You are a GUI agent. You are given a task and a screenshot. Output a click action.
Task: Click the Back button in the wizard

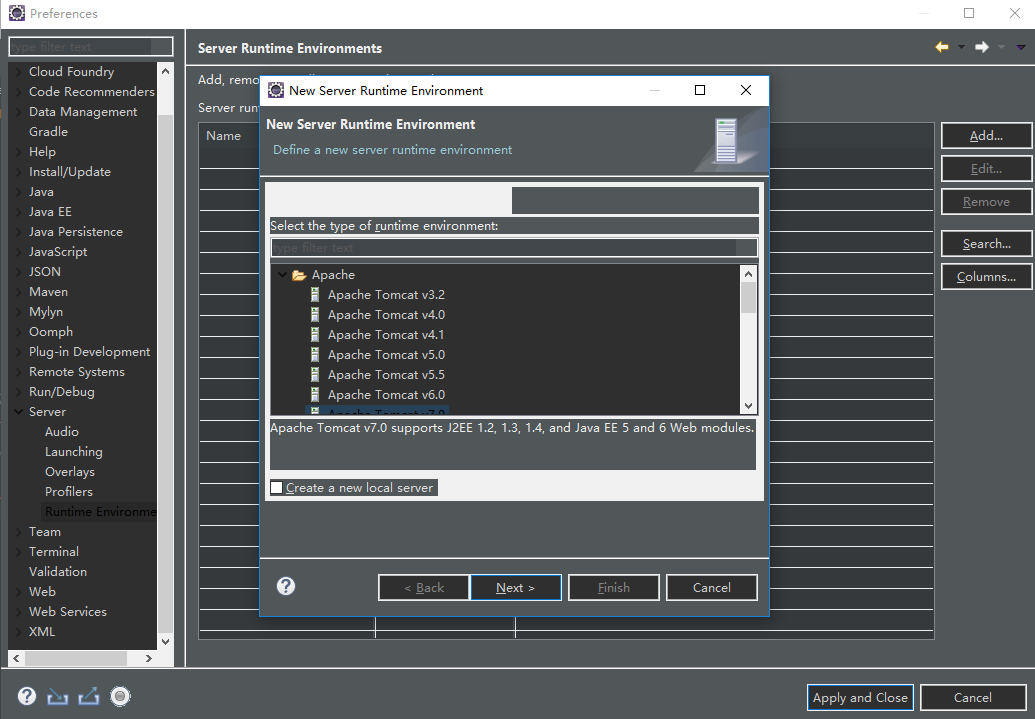click(x=424, y=587)
